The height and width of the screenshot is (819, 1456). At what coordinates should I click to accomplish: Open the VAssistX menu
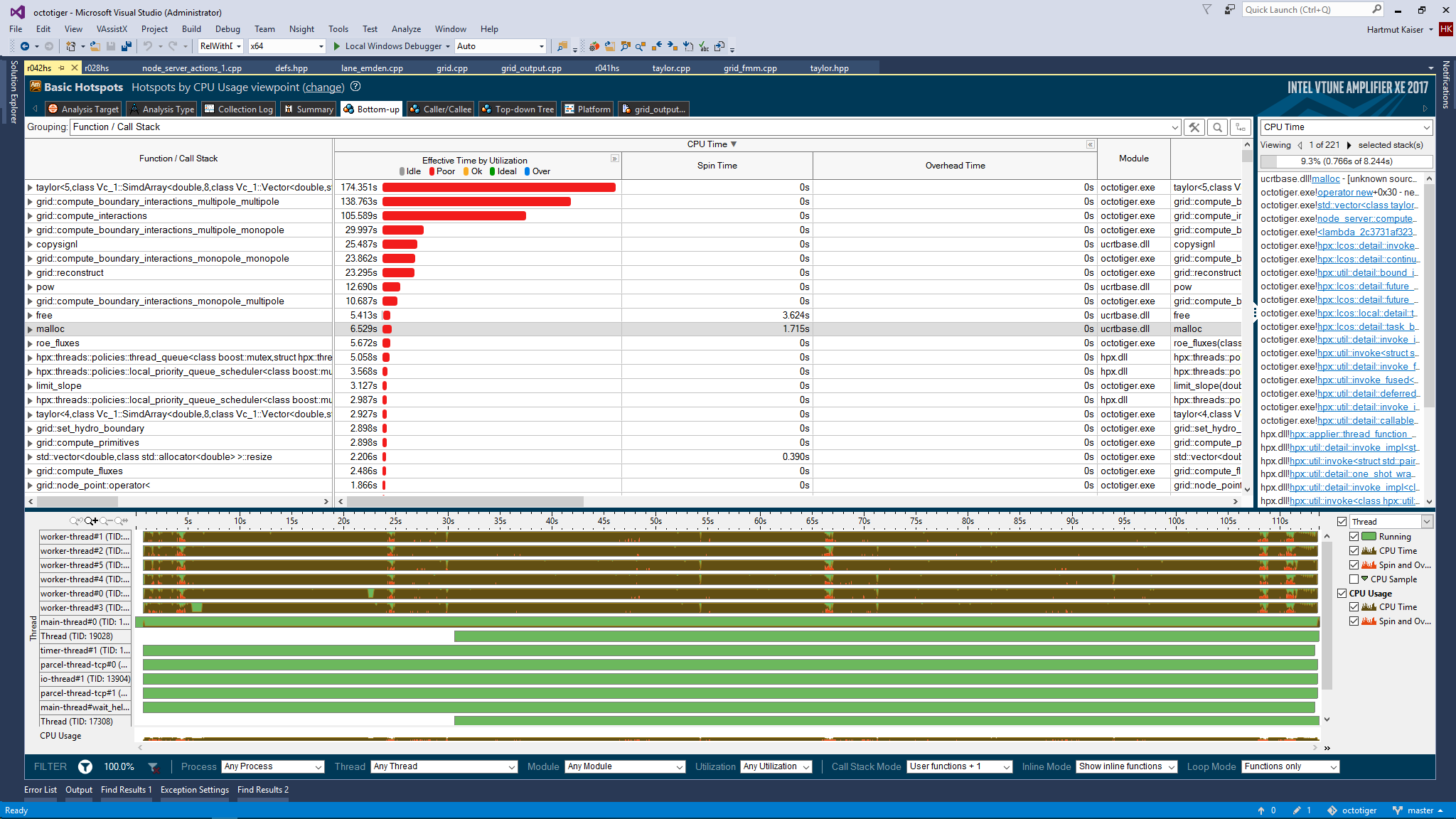click(x=112, y=29)
